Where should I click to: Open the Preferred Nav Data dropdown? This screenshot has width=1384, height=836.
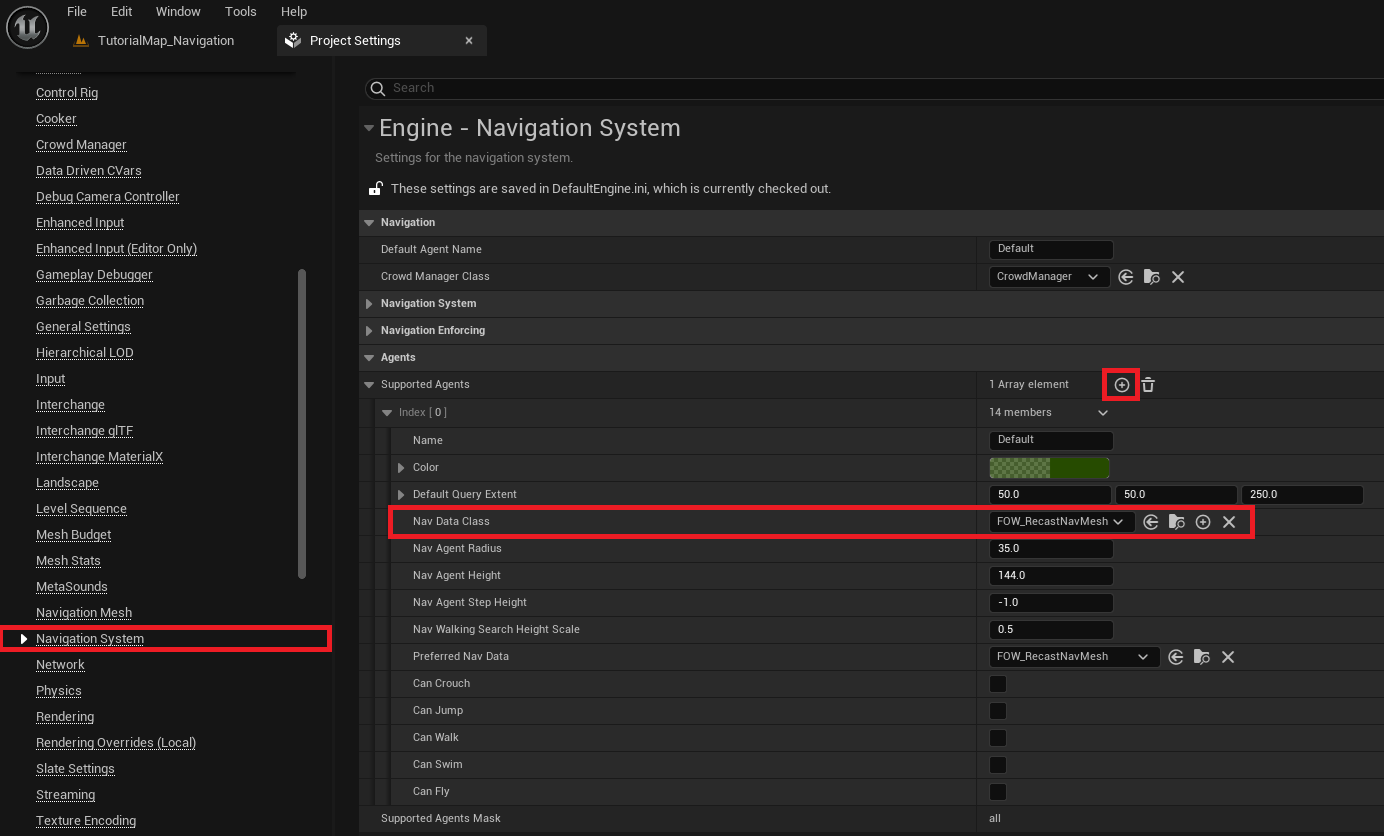point(1074,657)
